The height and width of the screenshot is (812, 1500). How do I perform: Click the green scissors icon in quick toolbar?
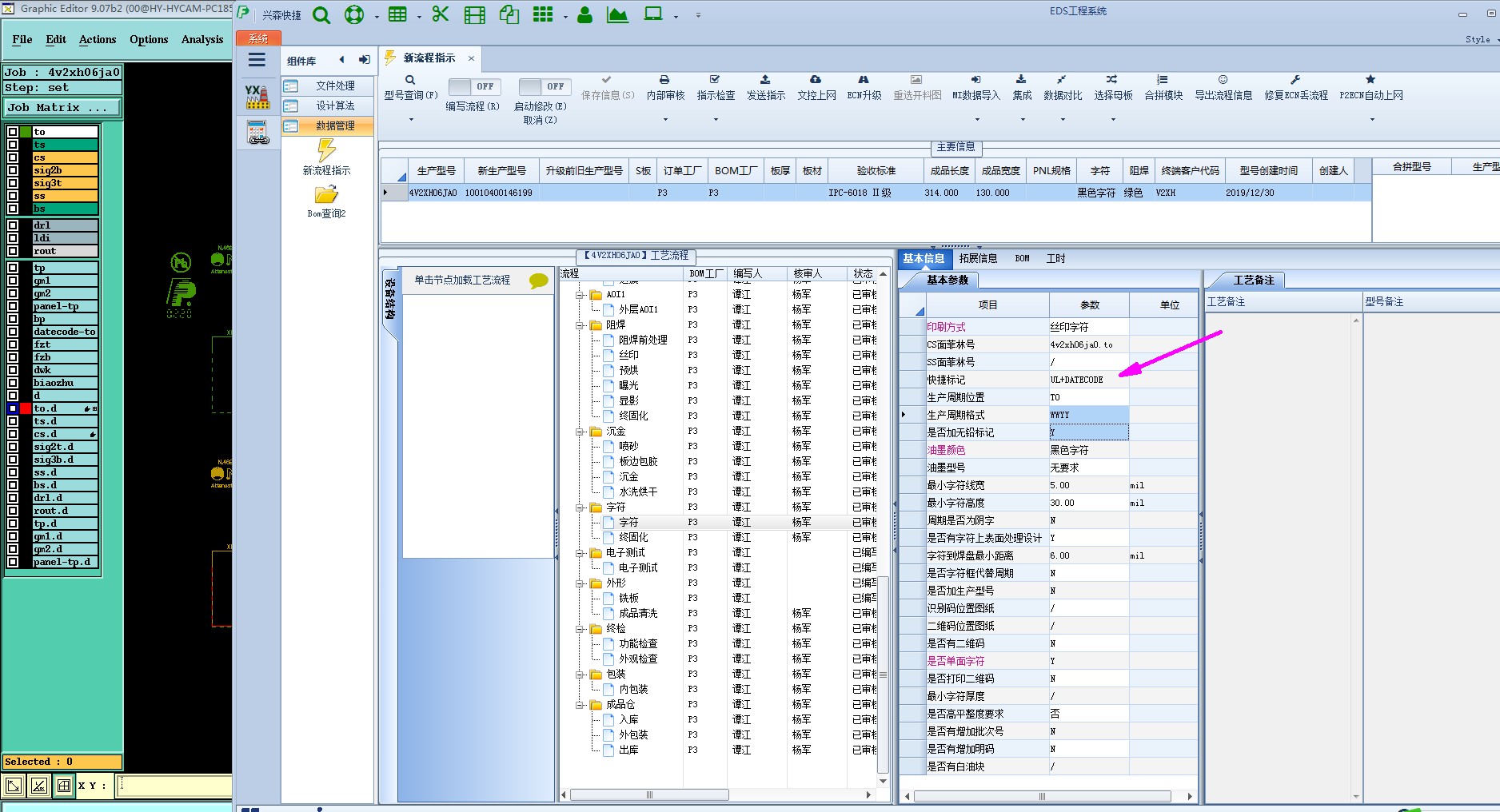(441, 14)
